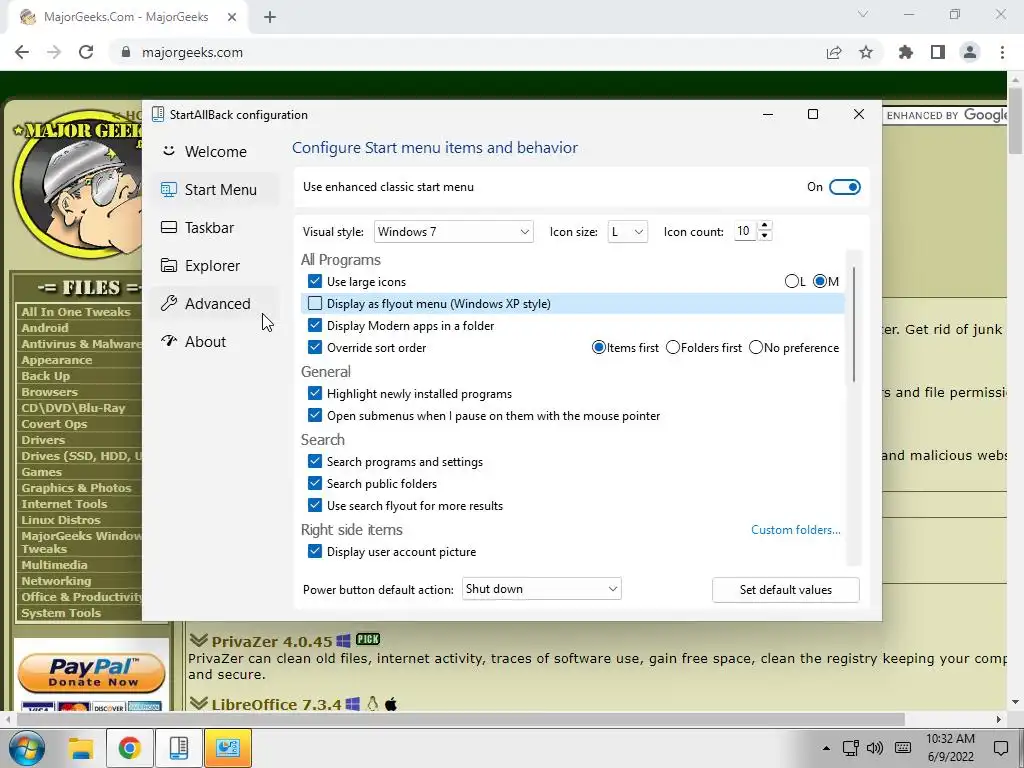Open the volume speaker tray icon
Image resolution: width=1024 pixels, height=768 pixels.
[874, 748]
